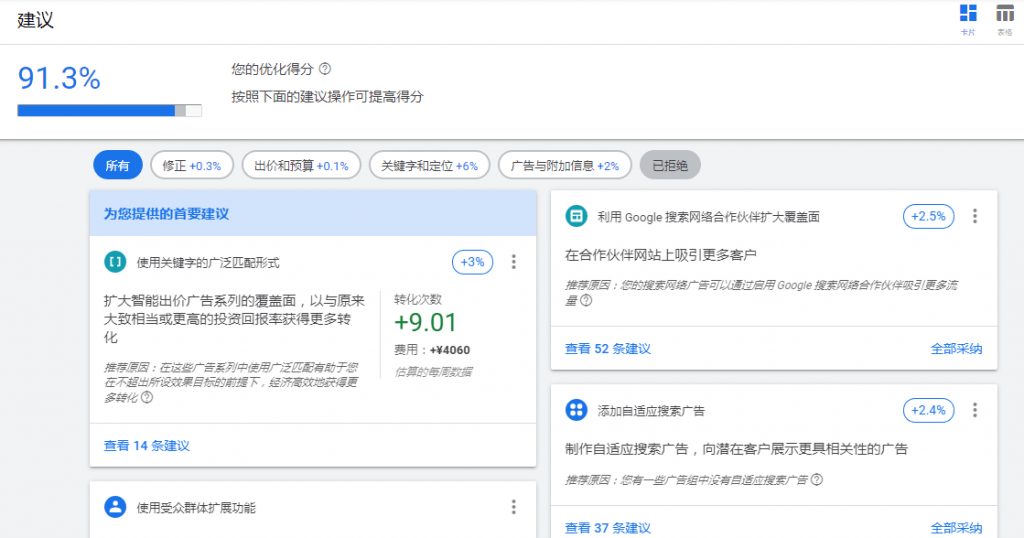
Task: Click 在合作伙伴网站上吸引更多客户 description
Action: [x=661, y=255]
